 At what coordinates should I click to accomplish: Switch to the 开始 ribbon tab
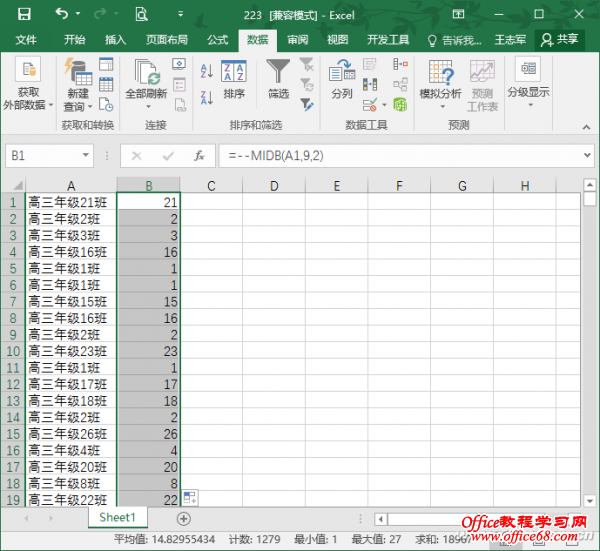[x=75, y=40]
